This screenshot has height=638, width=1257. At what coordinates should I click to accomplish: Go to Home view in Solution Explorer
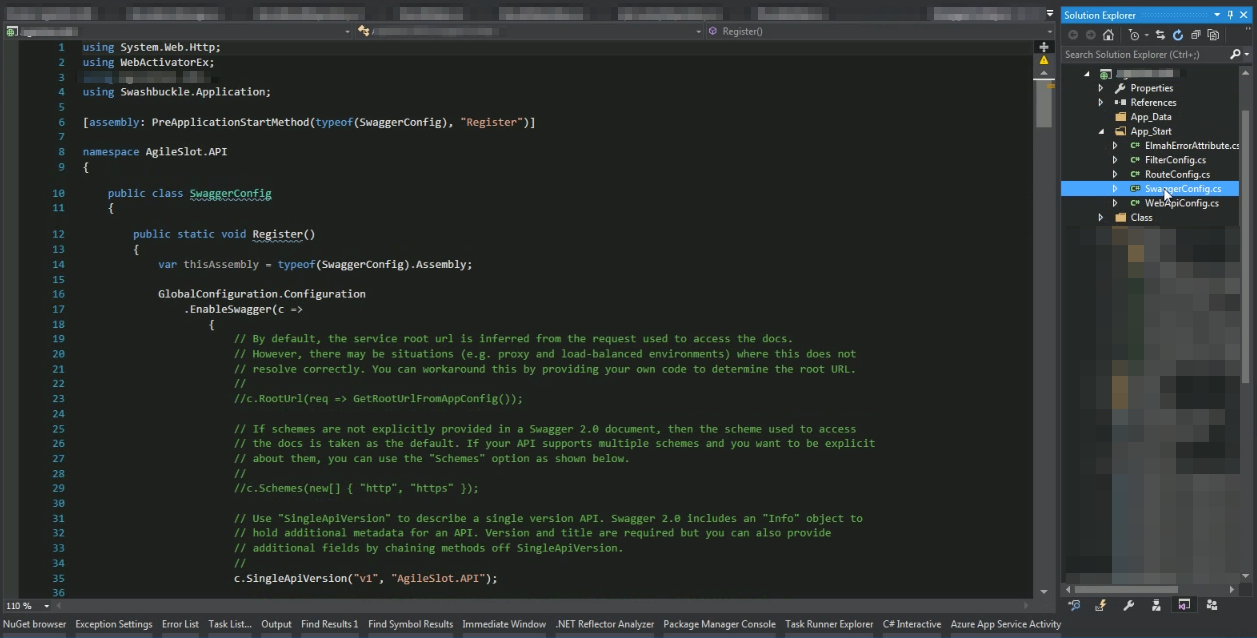[1108, 35]
